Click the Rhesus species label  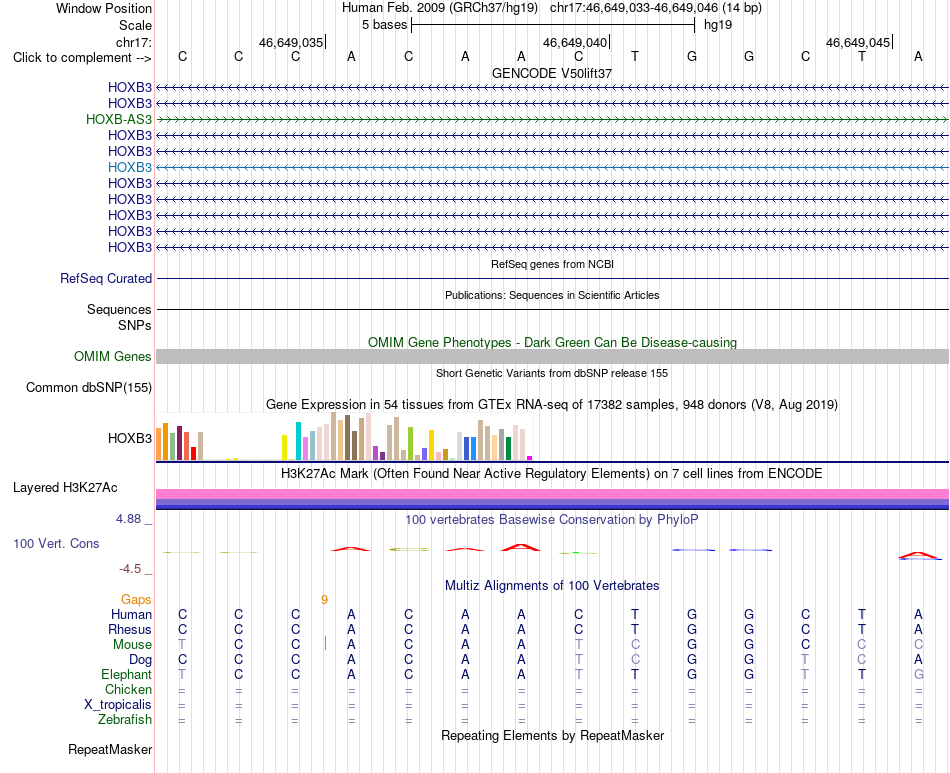[x=130, y=629]
